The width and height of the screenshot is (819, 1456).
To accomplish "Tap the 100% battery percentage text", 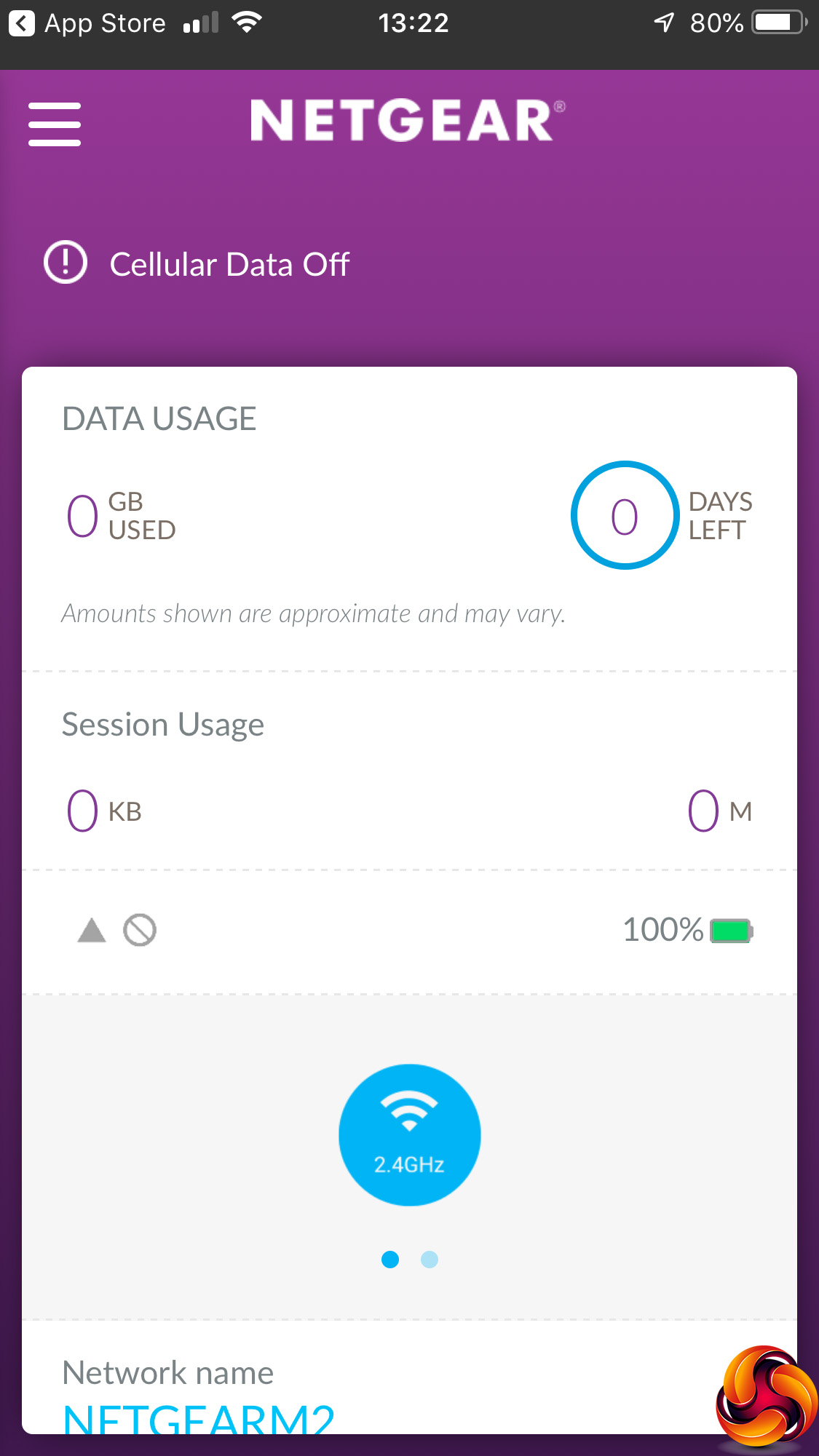I will tap(662, 930).
